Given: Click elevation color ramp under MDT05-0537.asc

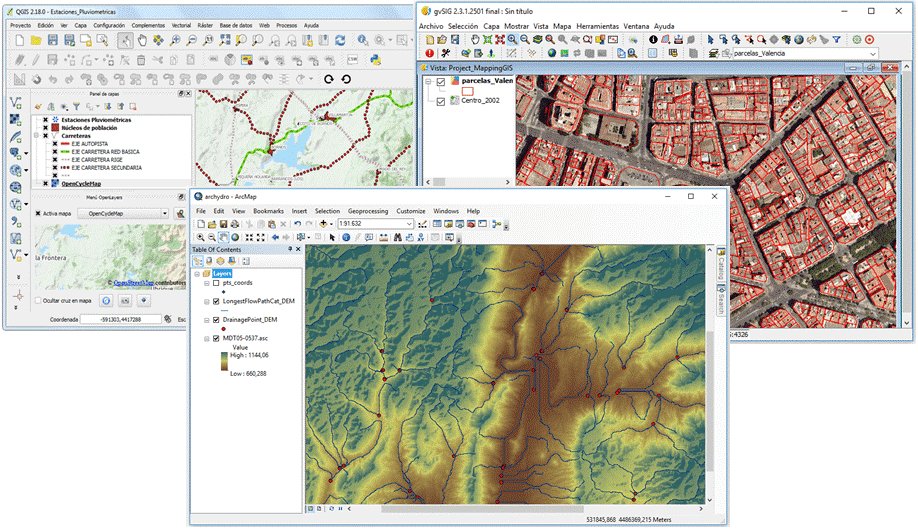Looking at the screenshot, I should click(224, 361).
